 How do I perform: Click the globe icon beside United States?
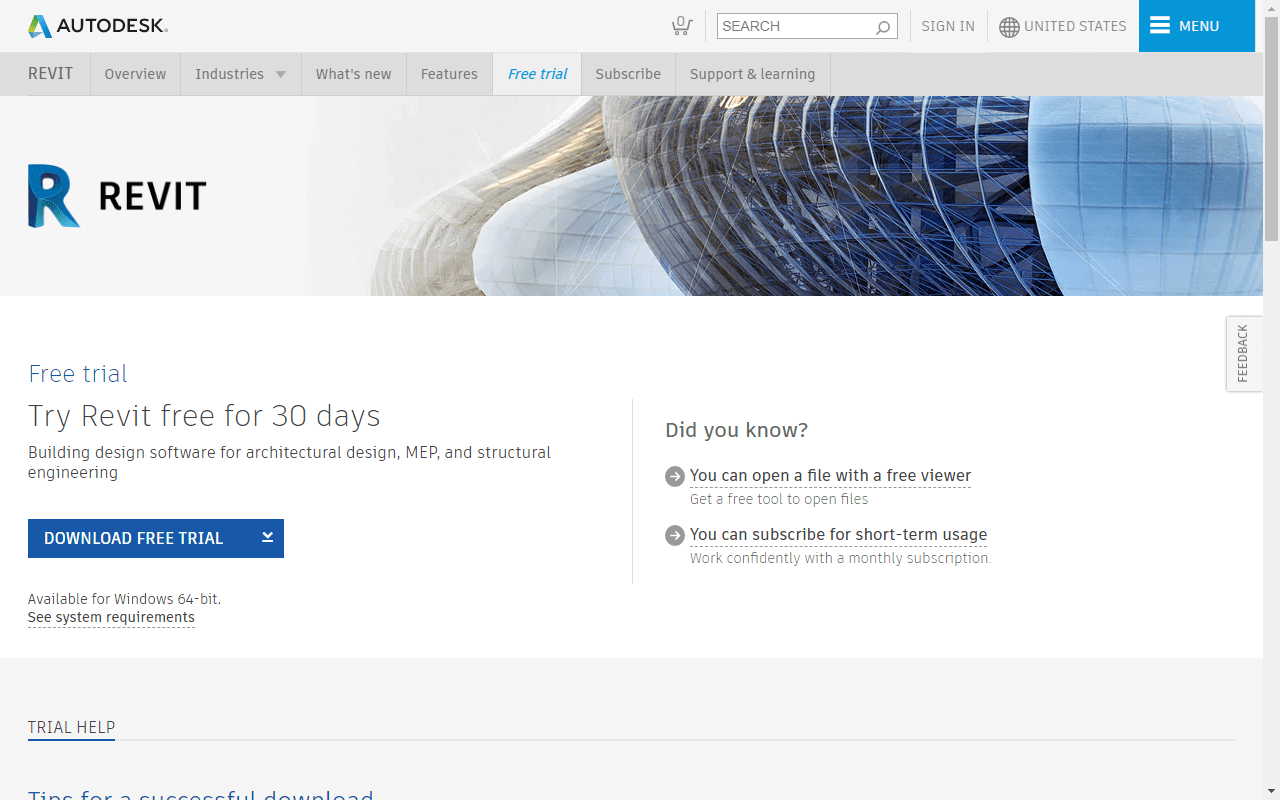pyautogui.click(x=1009, y=27)
